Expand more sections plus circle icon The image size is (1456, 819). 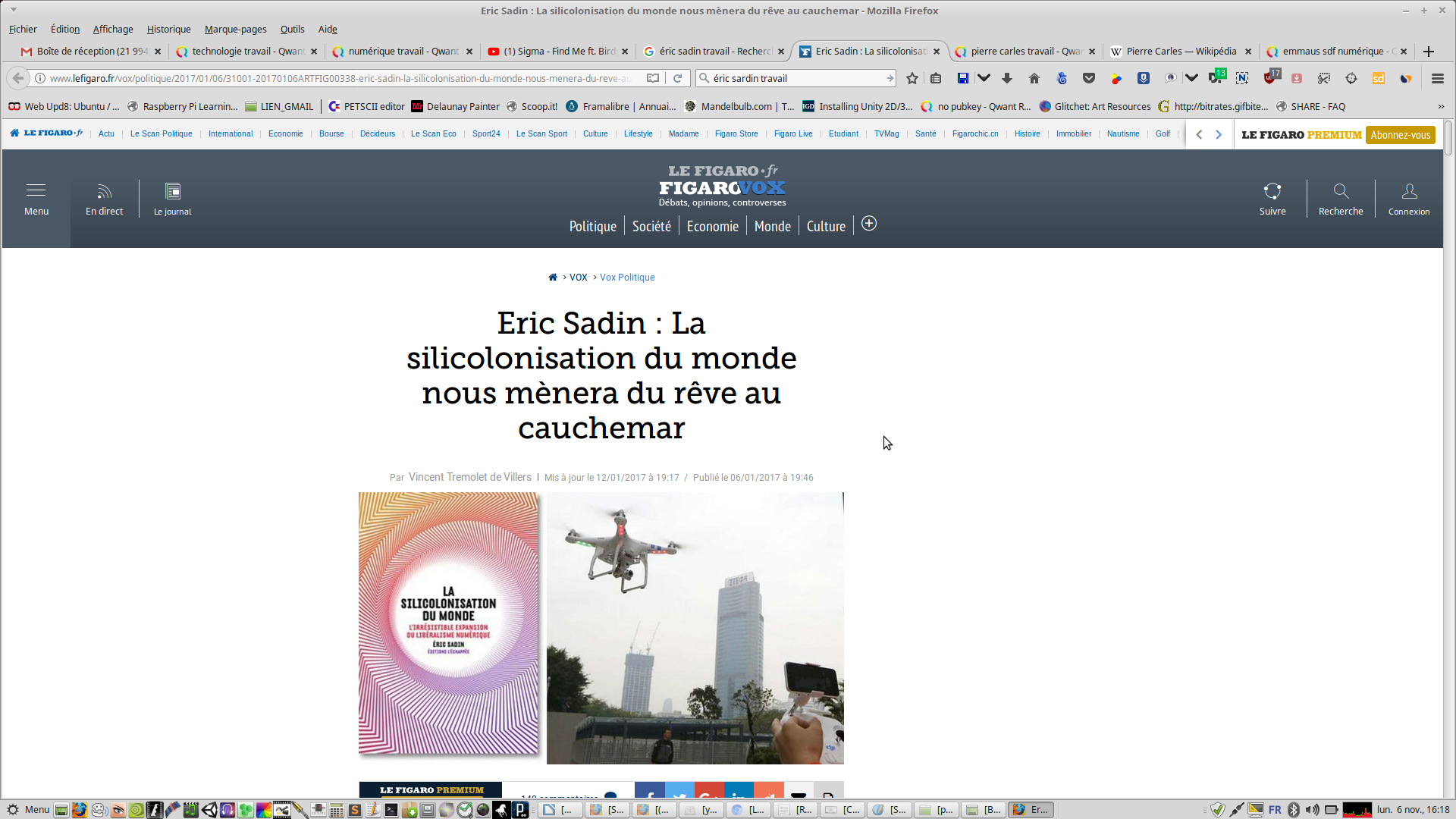[869, 224]
